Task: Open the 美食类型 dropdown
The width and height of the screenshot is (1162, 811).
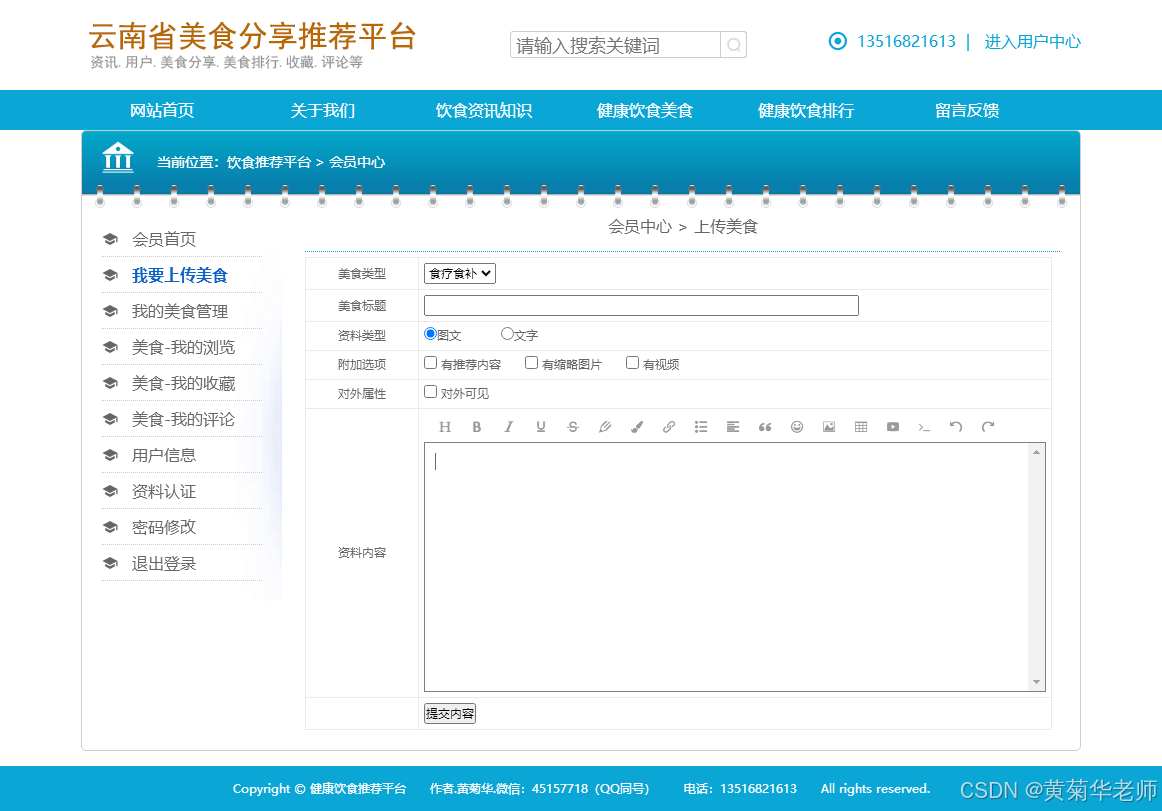Action: tap(459, 272)
